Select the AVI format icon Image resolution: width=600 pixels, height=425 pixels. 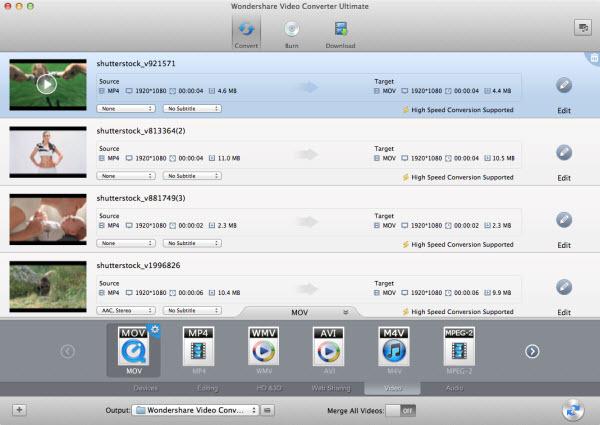[x=328, y=346]
